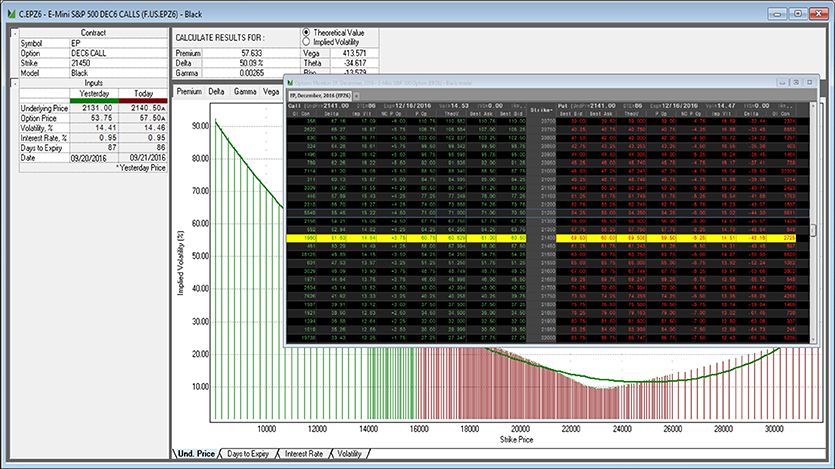
Task: Open the Delta chart tab
Action: coord(217,91)
